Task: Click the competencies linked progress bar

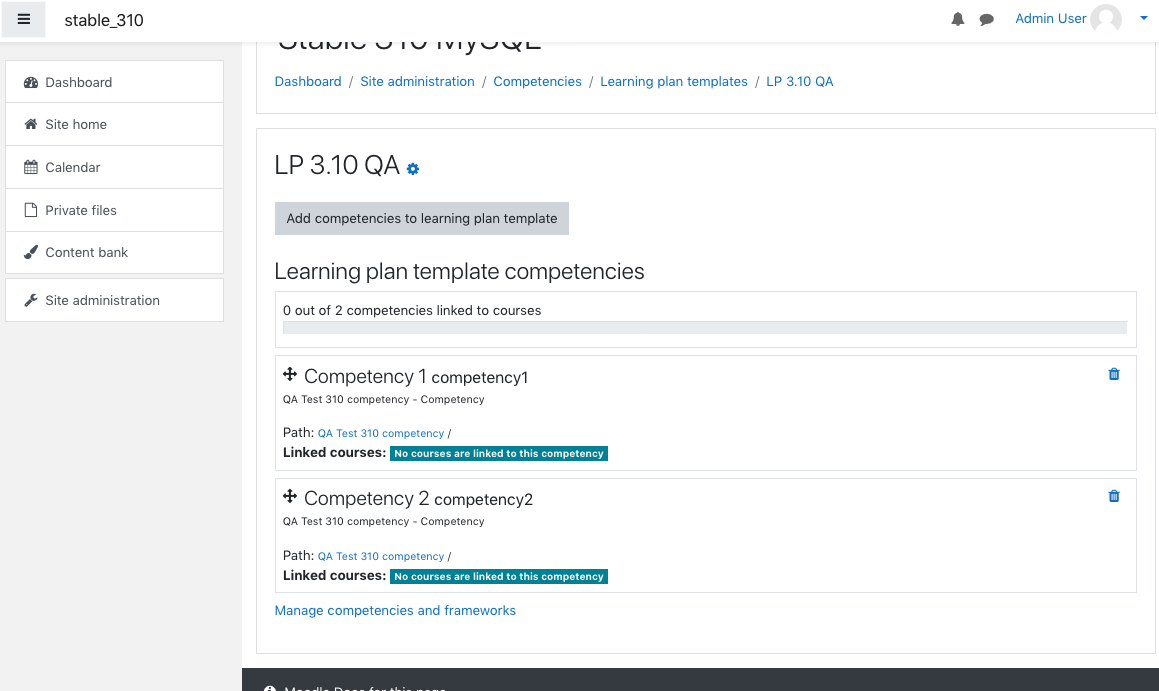Action: pos(705,327)
